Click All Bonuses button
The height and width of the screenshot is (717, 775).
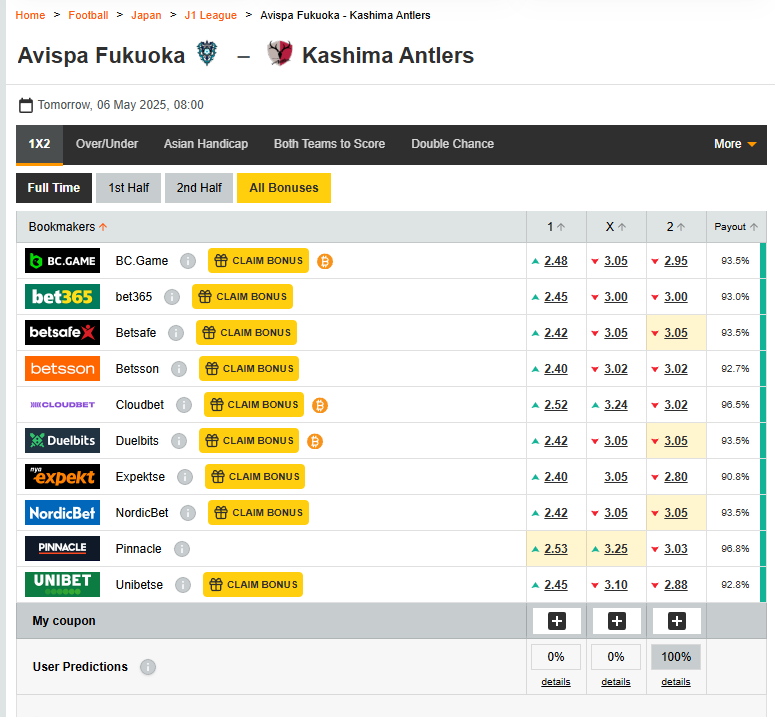284,188
